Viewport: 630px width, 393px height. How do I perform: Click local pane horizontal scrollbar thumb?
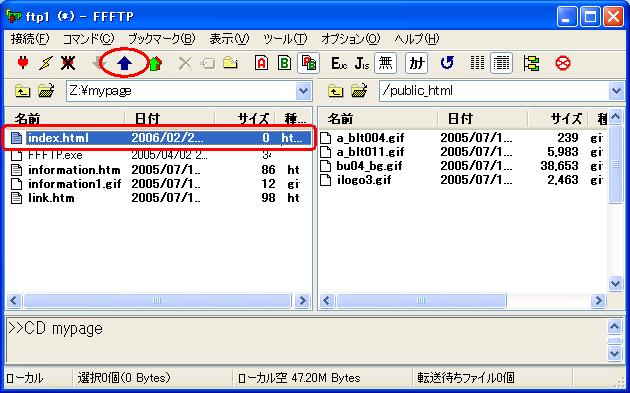157,300
